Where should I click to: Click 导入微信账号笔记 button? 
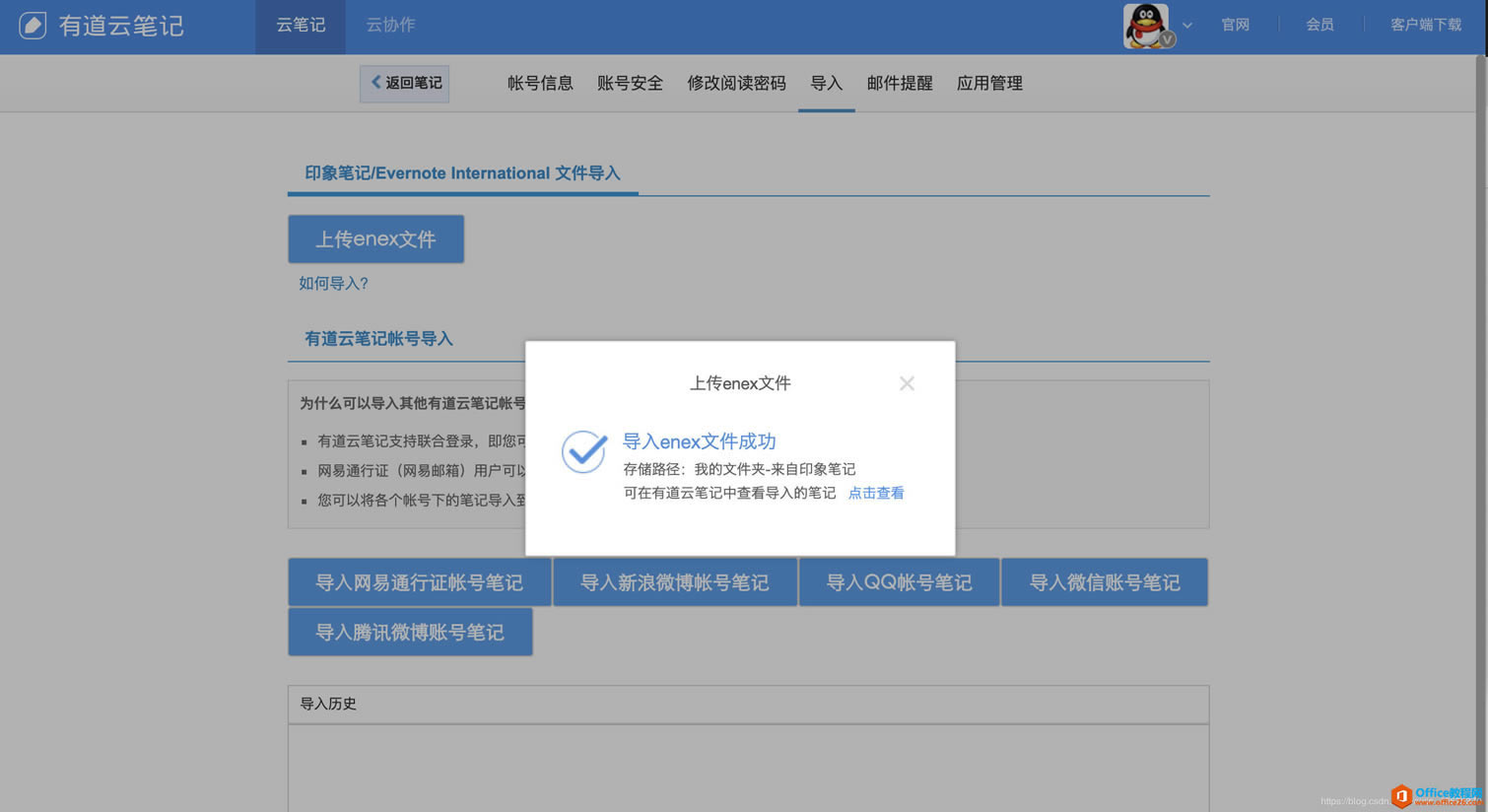(1104, 582)
